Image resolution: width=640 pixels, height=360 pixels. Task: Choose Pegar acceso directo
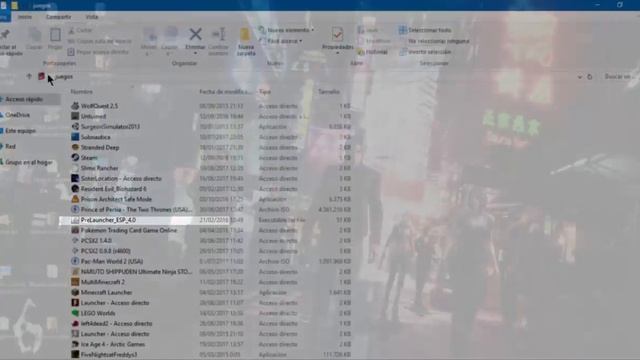pyautogui.click(x=98, y=52)
